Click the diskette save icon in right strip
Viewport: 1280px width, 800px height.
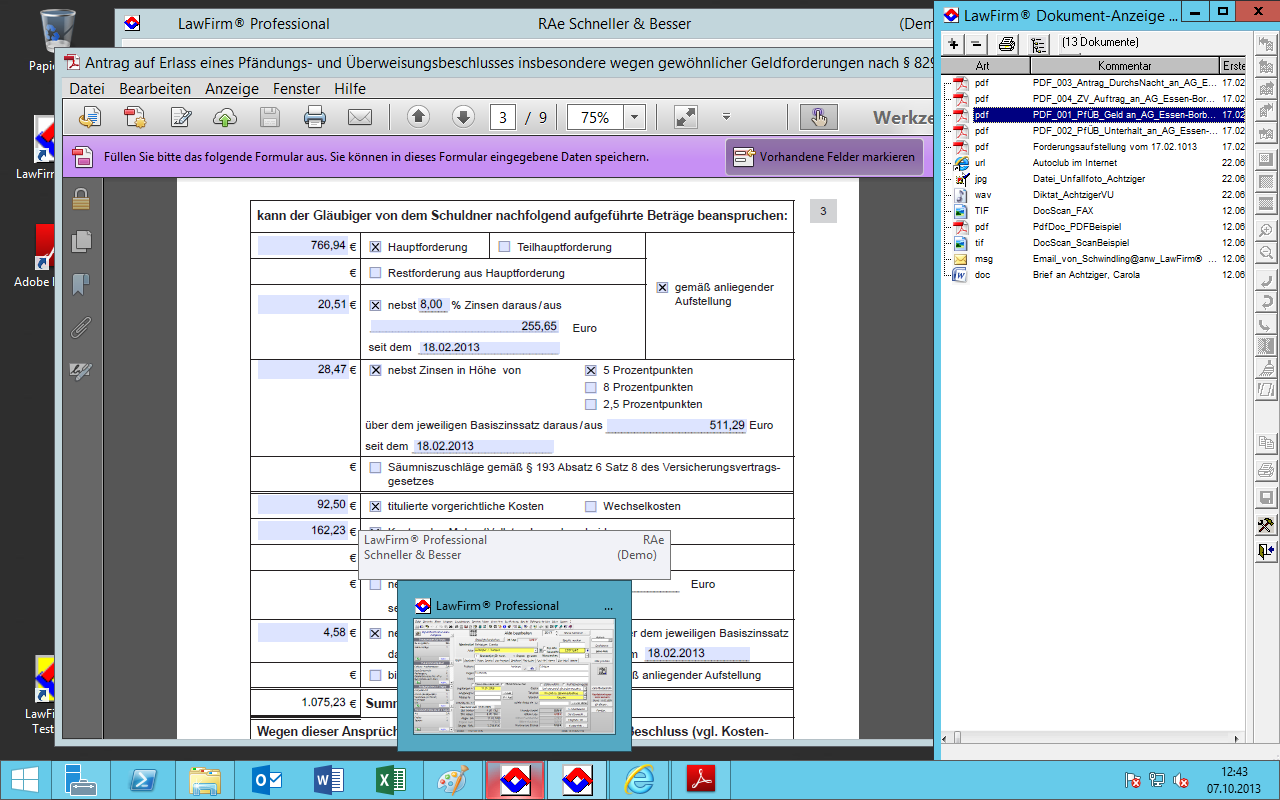pos(1266,497)
